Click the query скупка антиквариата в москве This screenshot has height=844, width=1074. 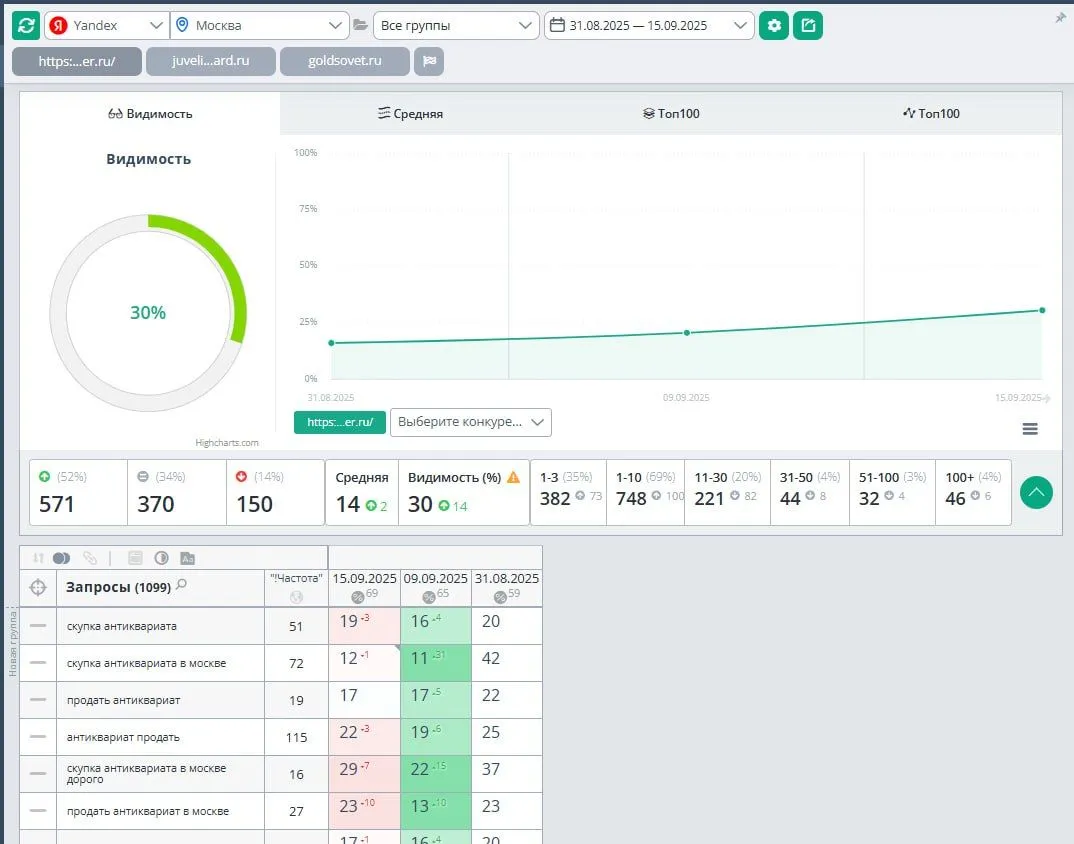pos(147,663)
